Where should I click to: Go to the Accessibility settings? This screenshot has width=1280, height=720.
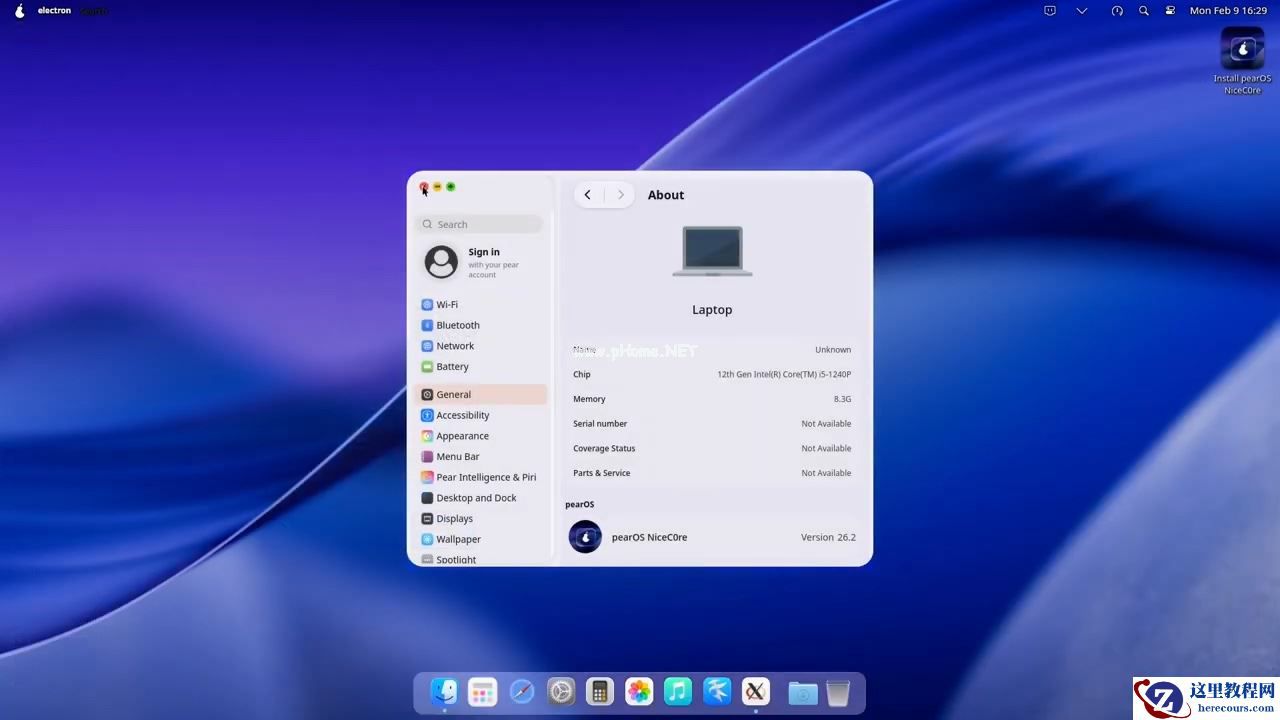tap(462, 416)
